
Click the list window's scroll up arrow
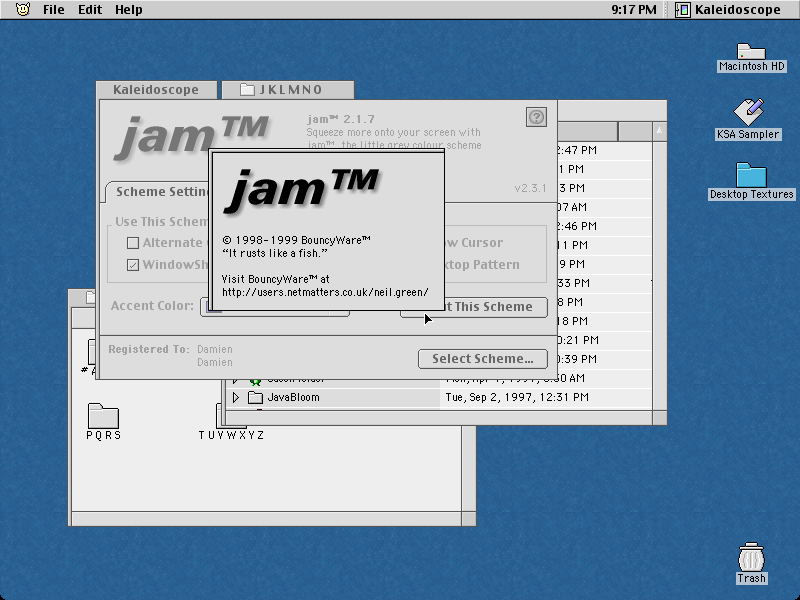(659, 131)
